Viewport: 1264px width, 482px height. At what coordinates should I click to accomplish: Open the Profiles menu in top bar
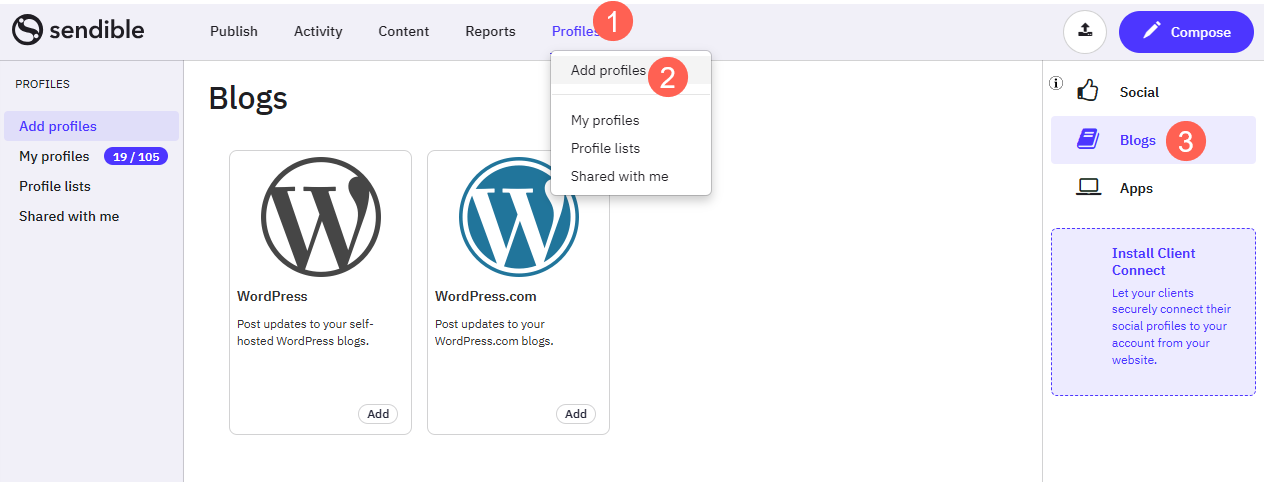[576, 31]
